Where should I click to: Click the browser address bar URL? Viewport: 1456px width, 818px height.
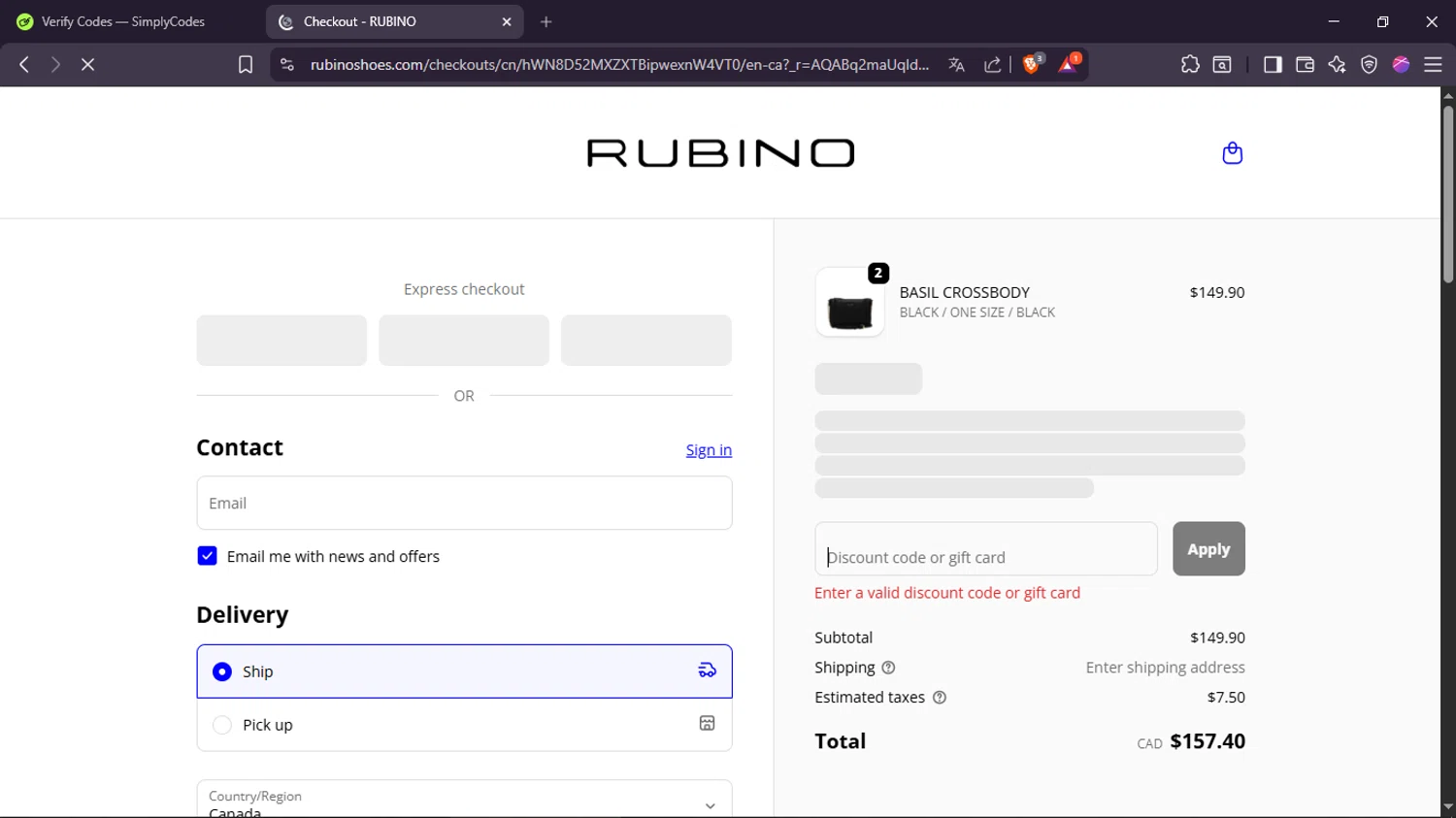tap(619, 64)
